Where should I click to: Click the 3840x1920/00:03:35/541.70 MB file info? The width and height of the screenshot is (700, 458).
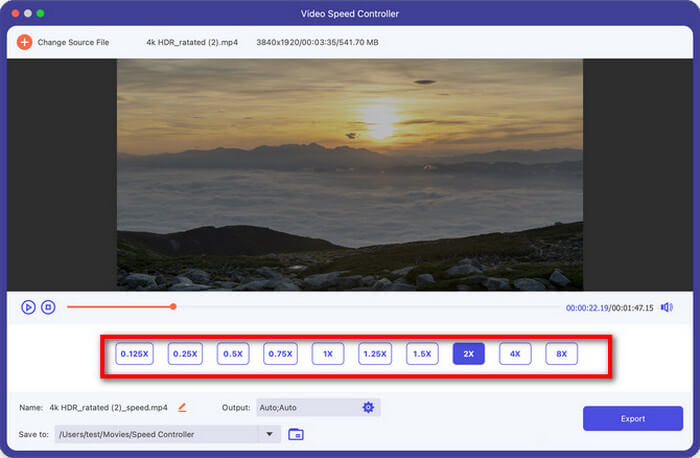tap(317, 42)
